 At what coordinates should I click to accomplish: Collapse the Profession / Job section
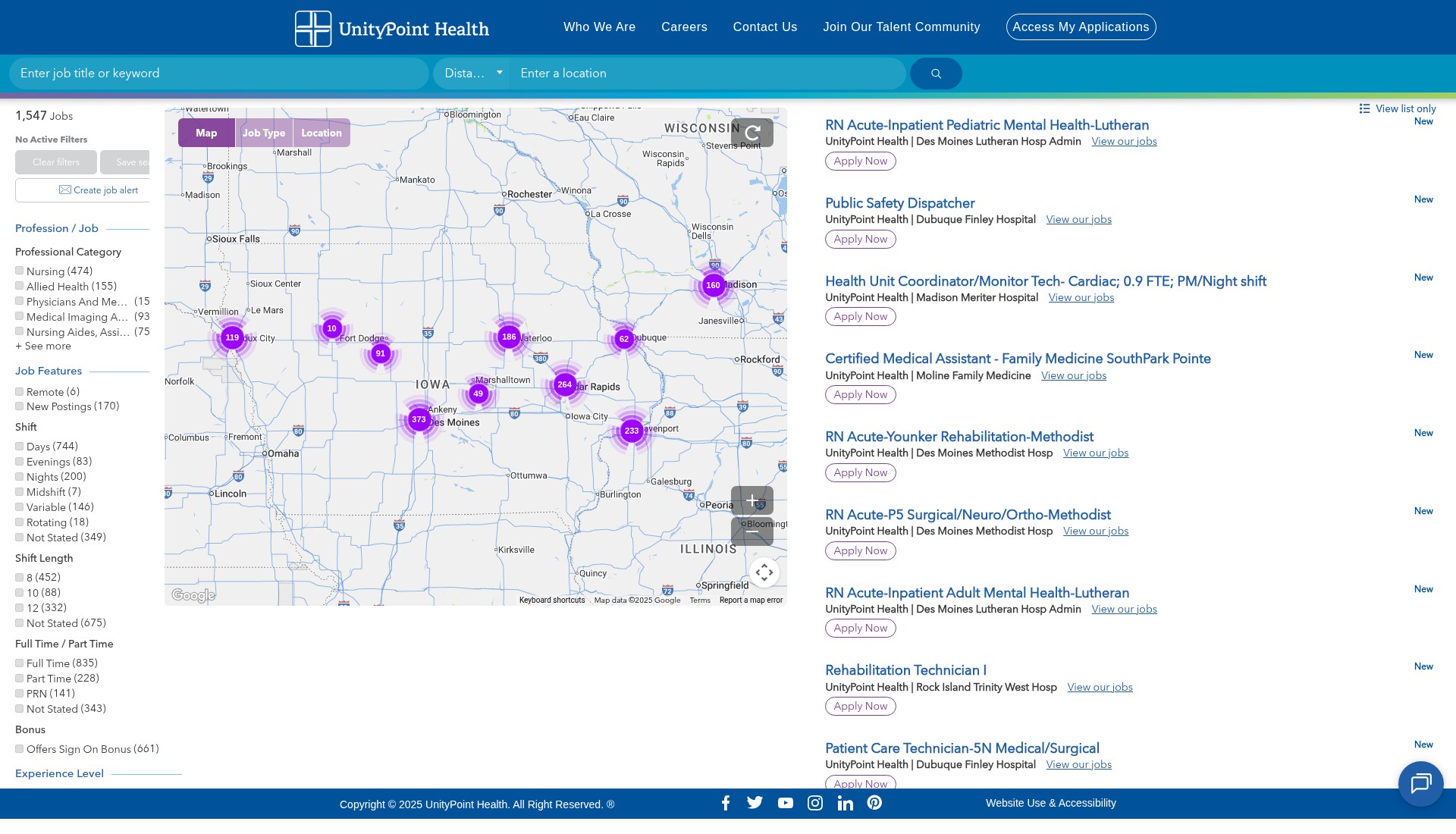(57, 228)
